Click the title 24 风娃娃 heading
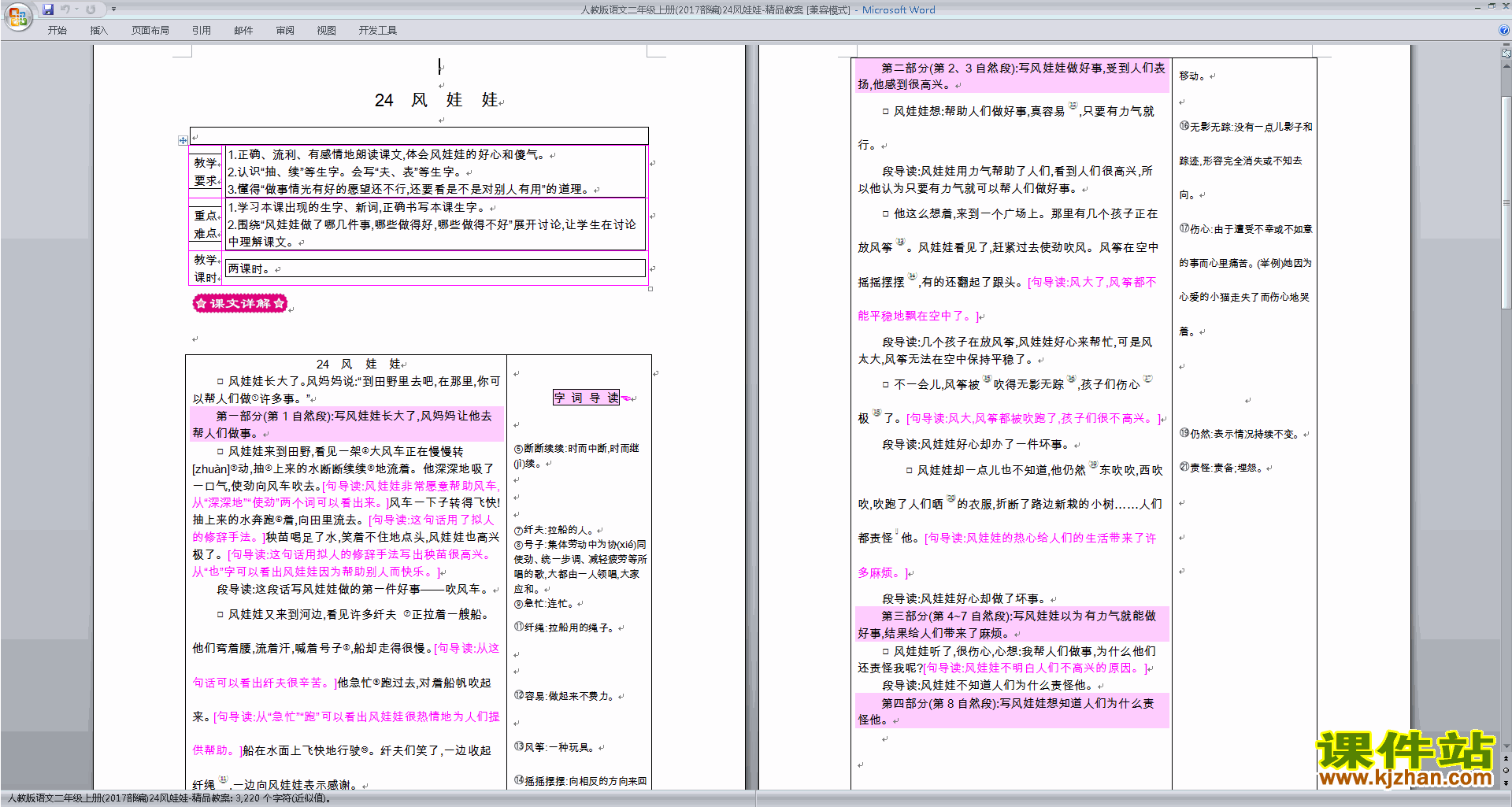The width and height of the screenshot is (1512, 807). click(x=435, y=100)
